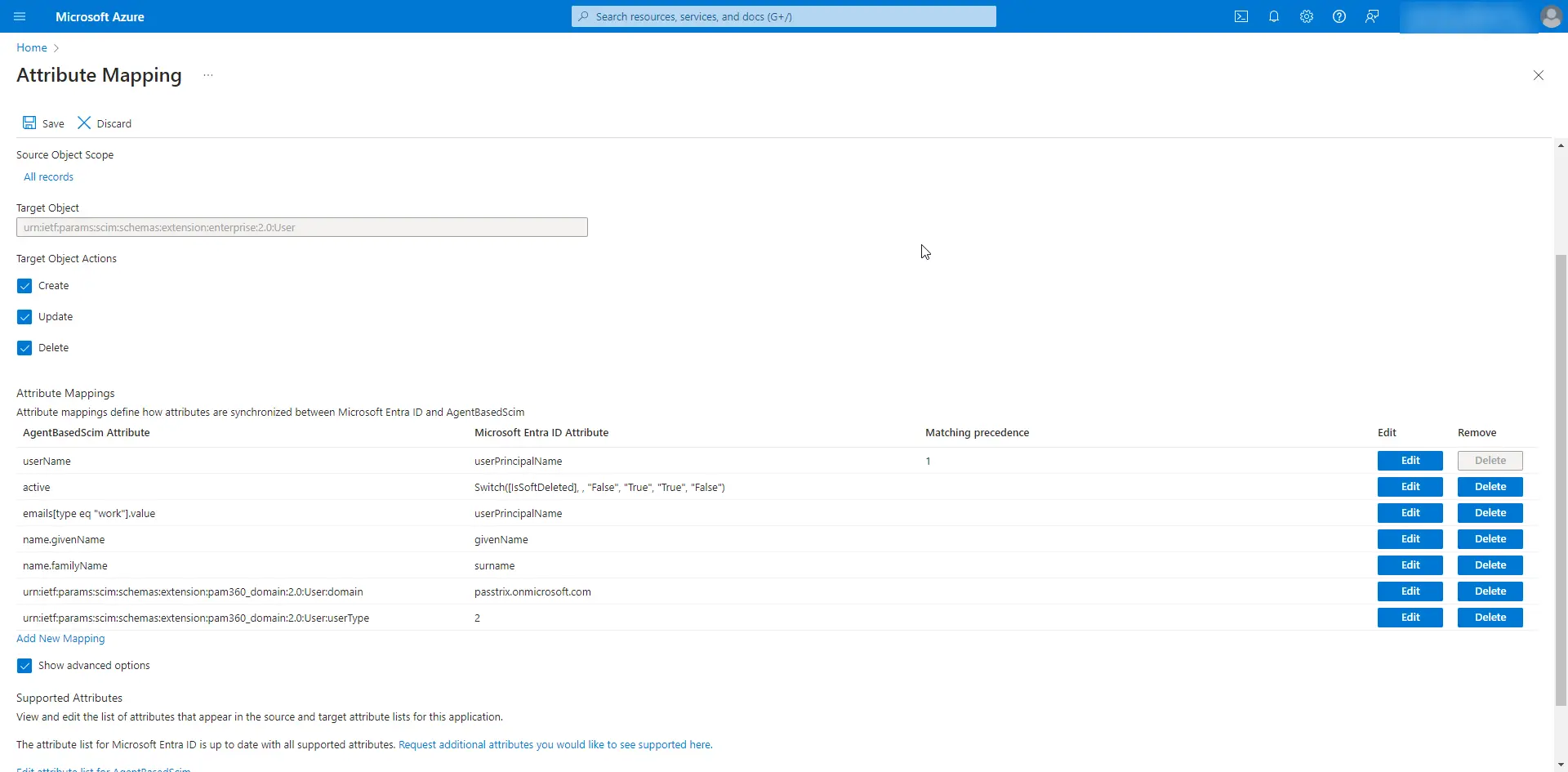Click the scrollbar down arrow
This screenshot has height=772, width=1568.
pos(1561,765)
